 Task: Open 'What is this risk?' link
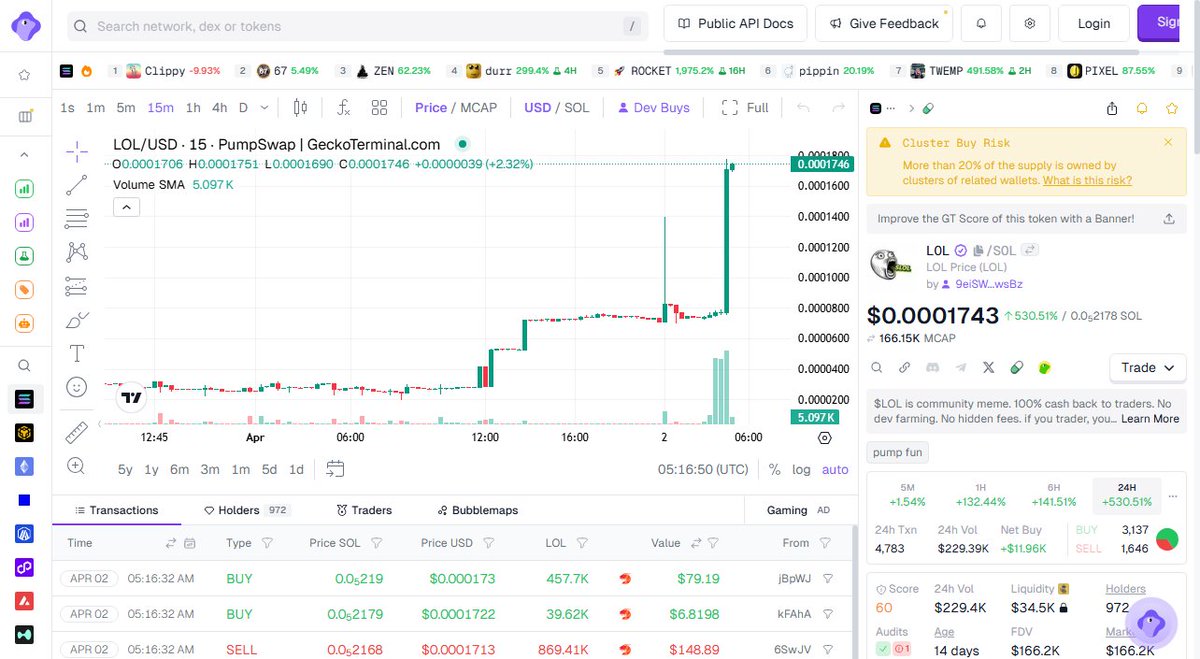(1087, 180)
